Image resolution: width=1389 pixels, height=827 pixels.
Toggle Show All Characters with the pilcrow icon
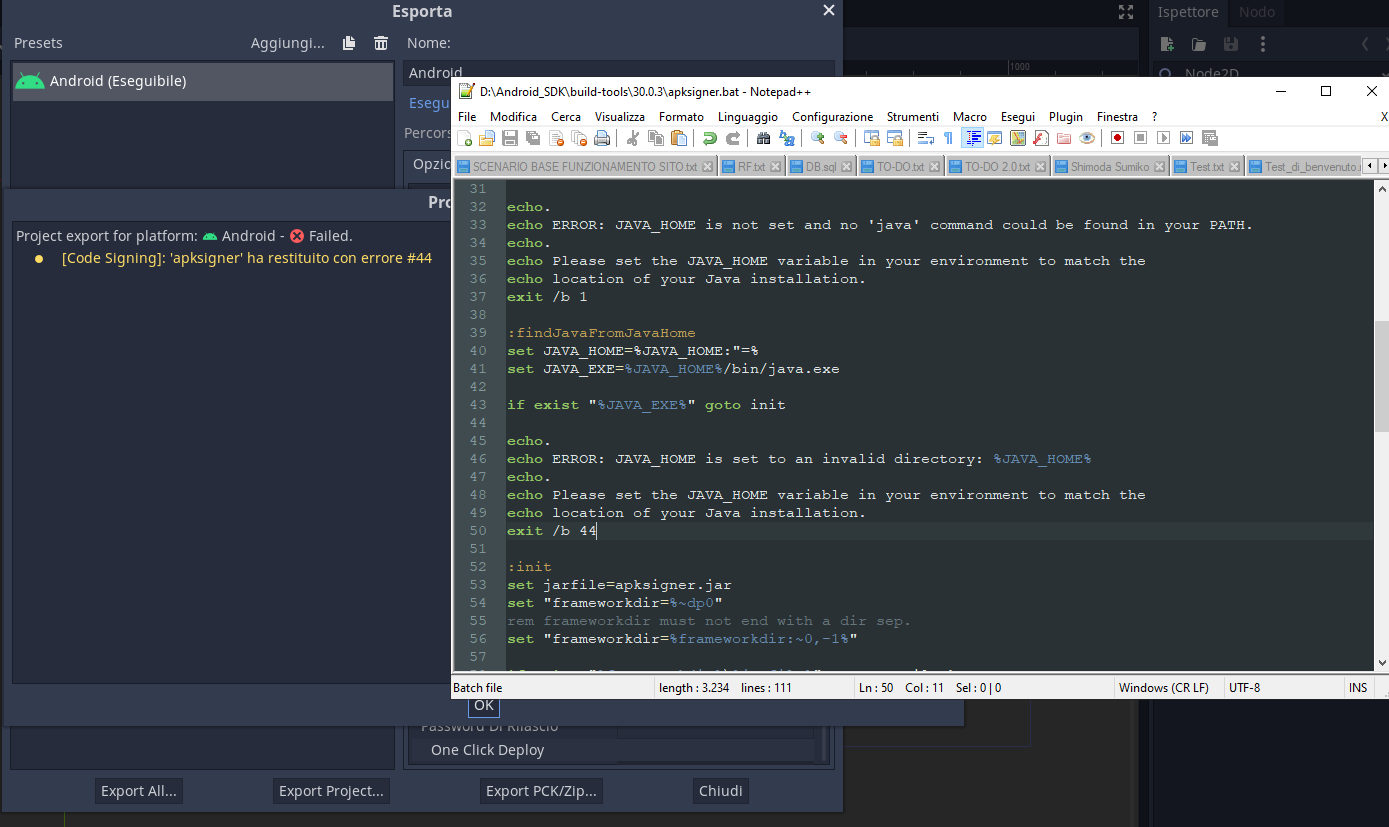click(x=949, y=138)
